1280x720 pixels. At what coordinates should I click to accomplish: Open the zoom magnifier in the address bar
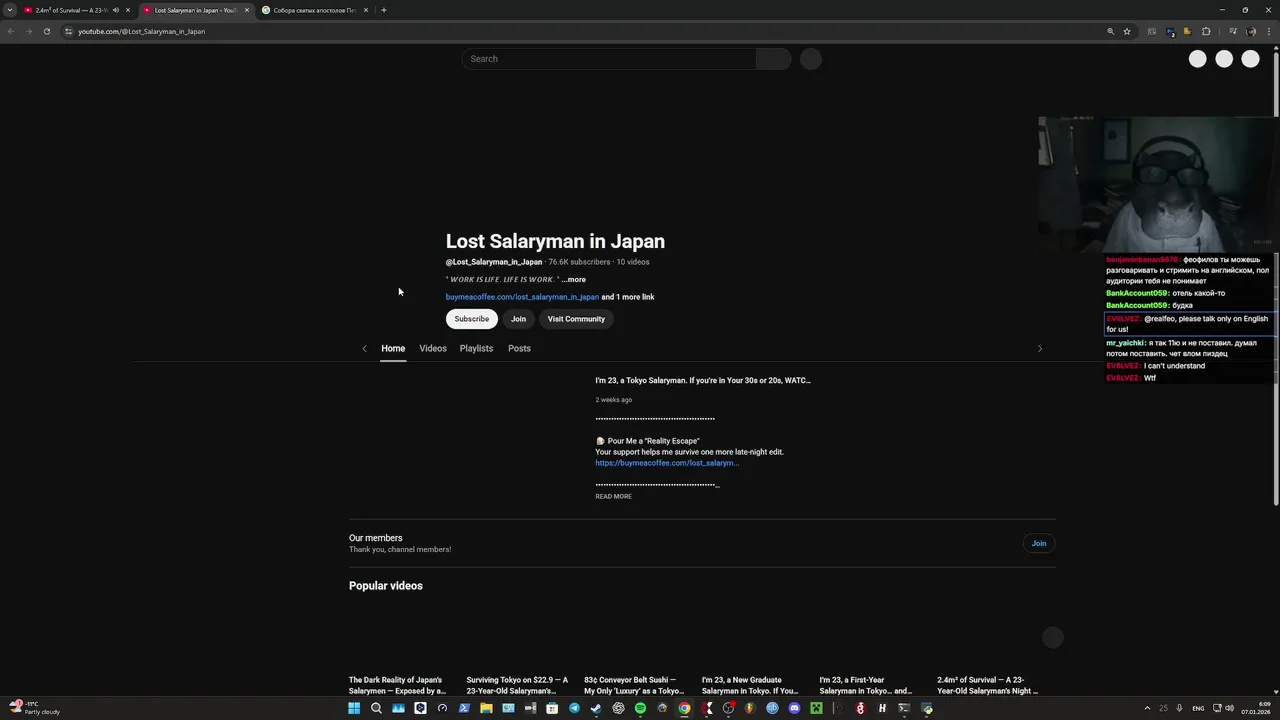(1110, 31)
